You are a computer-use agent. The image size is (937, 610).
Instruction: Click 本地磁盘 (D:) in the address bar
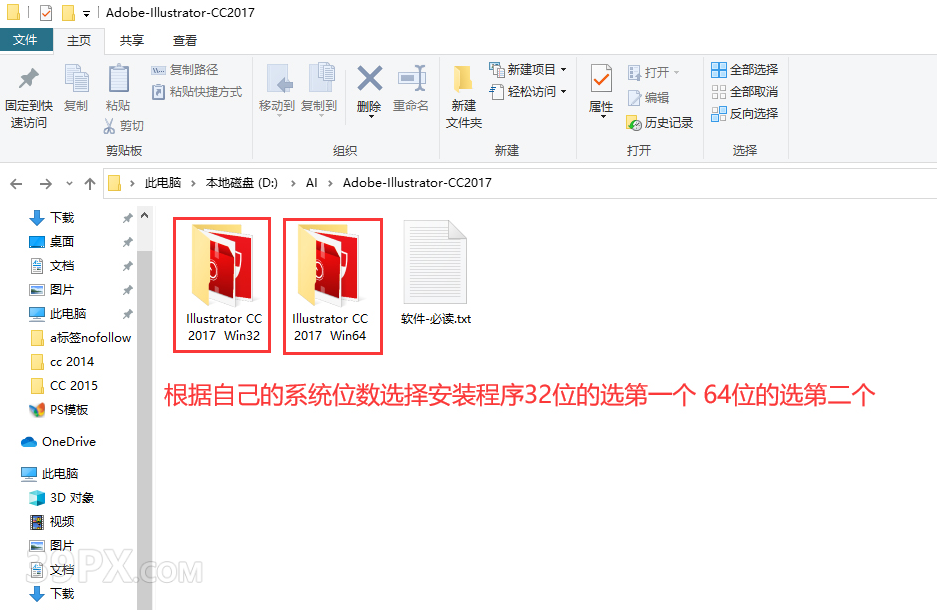pos(241,183)
